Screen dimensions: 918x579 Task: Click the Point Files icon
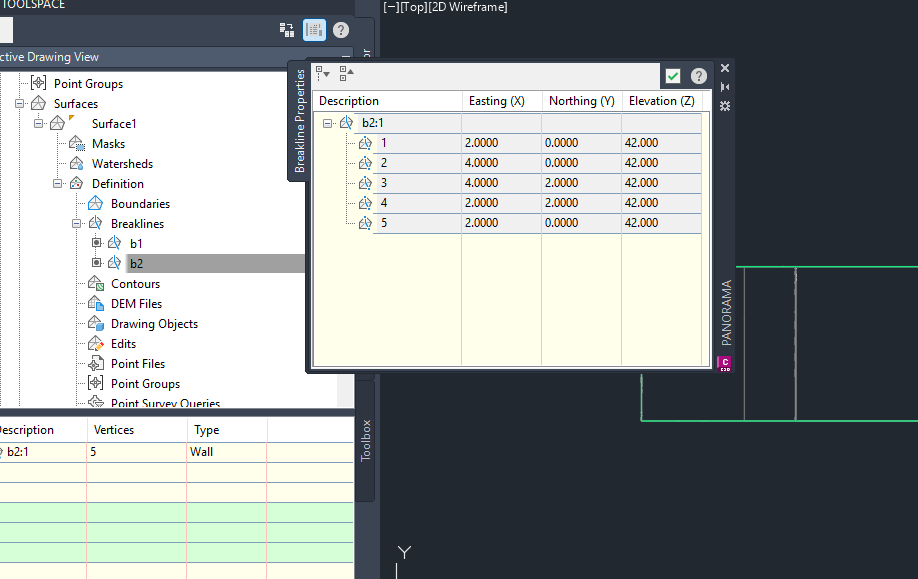pos(96,364)
